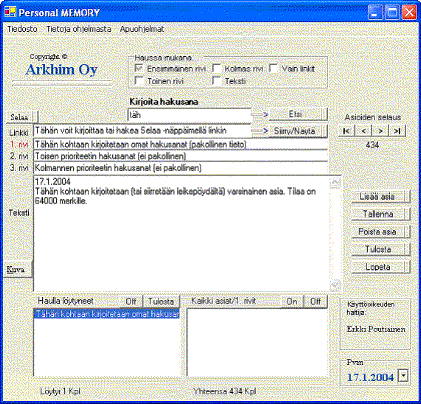Open Tietoja ohjelmasta menu
Screen dimensions: 421x404
pyautogui.click(x=79, y=29)
